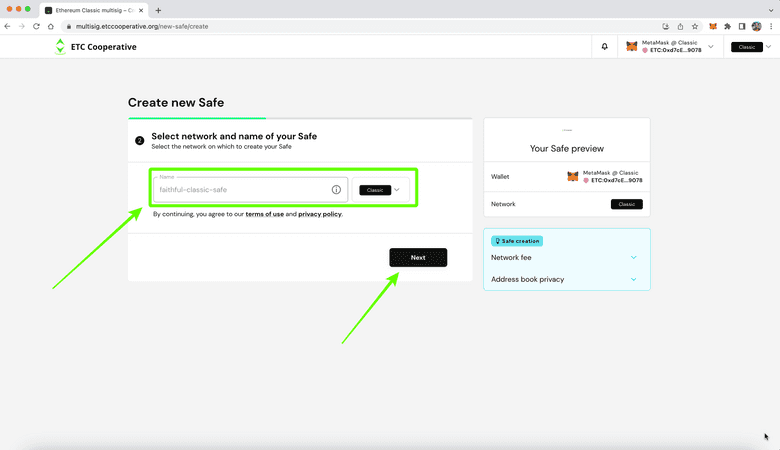Click the MetaMask extension fox icon in toolbar
This screenshot has width=780, height=450.
click(713, 26)
